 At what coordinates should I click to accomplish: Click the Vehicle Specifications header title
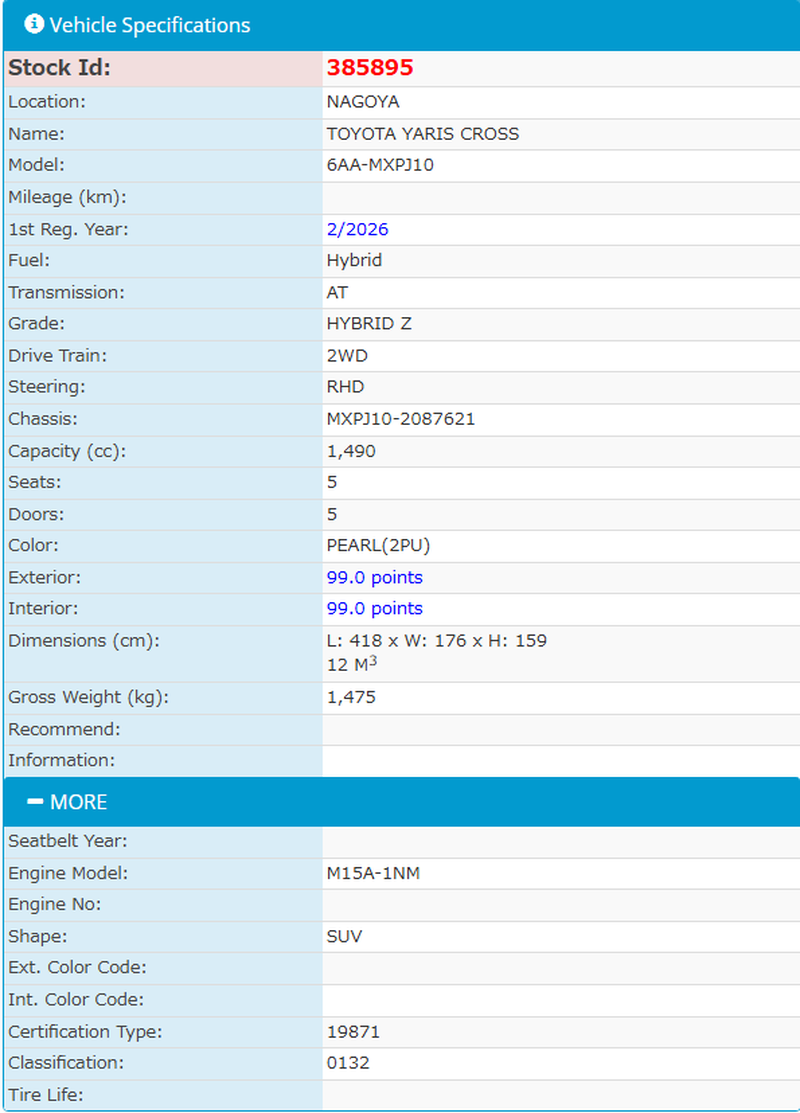coord(150,25)
